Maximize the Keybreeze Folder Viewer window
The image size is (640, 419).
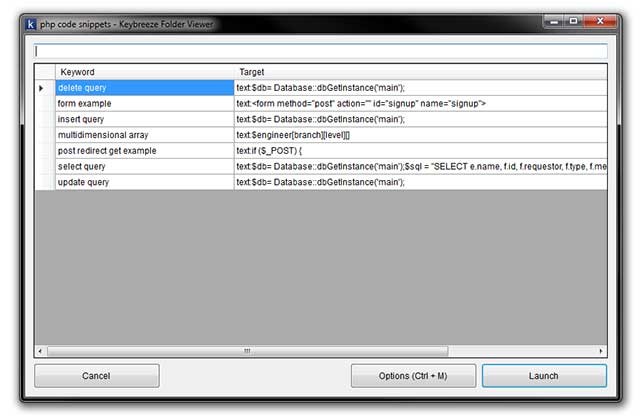click(x=574, y=20)
